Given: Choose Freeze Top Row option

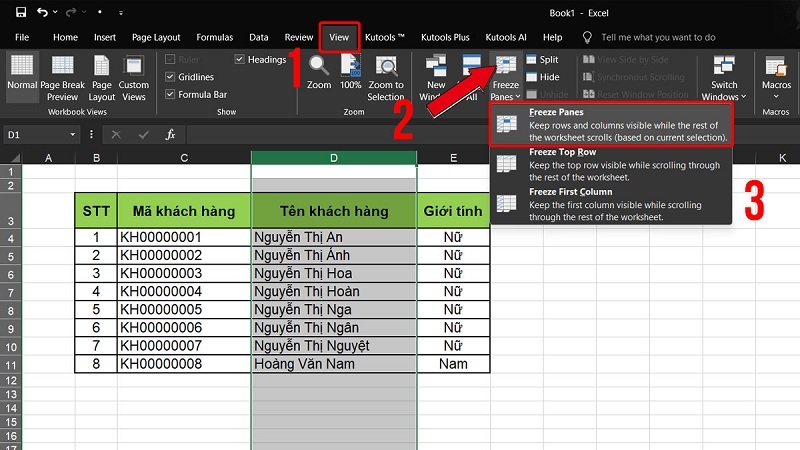Looking at the screenshot, I should [611, 164].
